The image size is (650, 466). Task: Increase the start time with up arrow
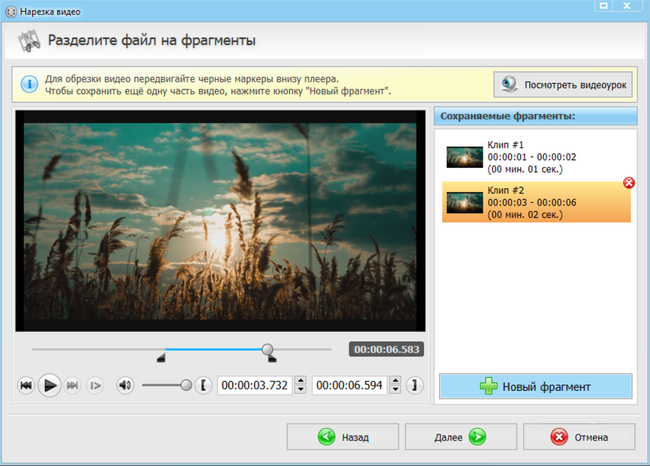pyautogui.click(x=301, y=381)
